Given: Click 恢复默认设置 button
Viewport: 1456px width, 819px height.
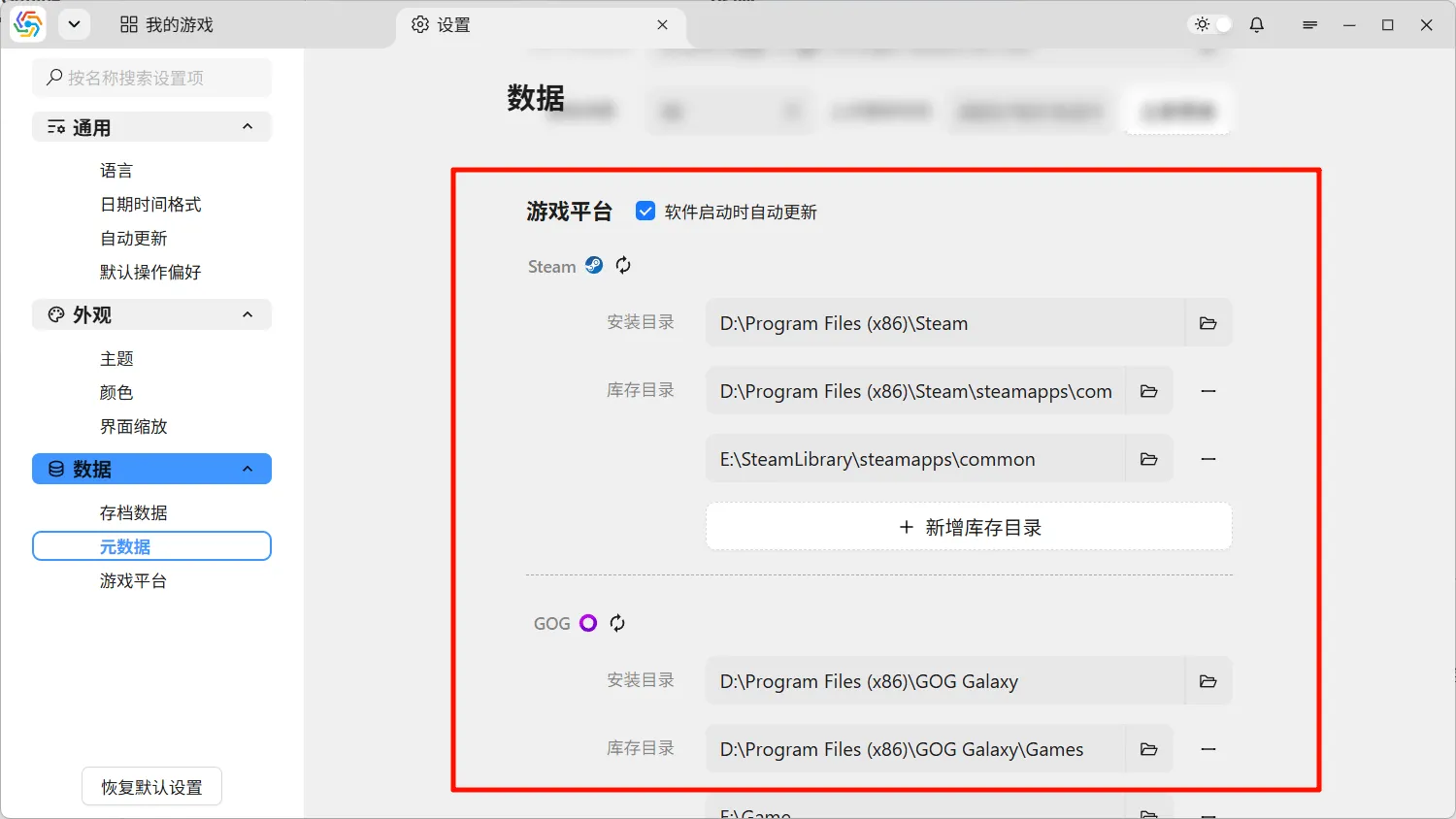Looking at the screenshot, I should point(151,787).
